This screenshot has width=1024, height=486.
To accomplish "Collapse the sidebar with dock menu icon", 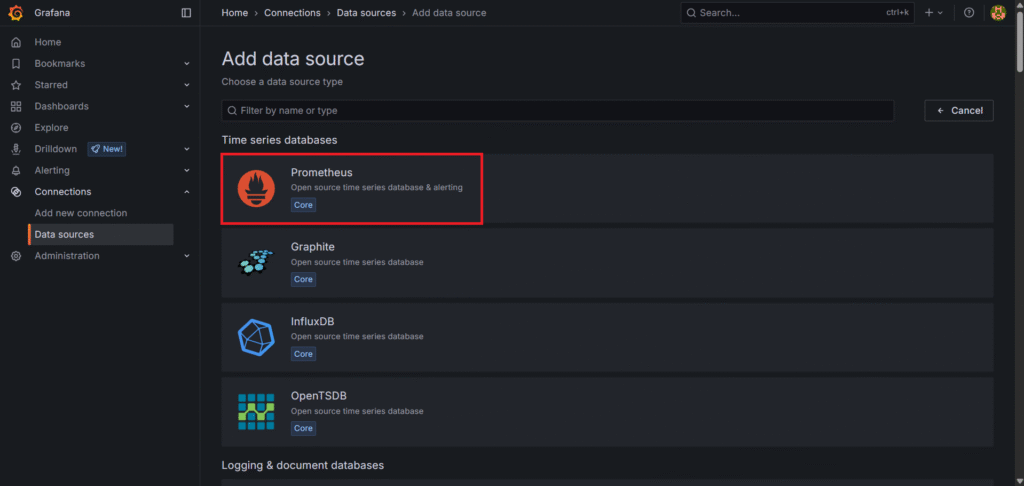I will (186, 12).
